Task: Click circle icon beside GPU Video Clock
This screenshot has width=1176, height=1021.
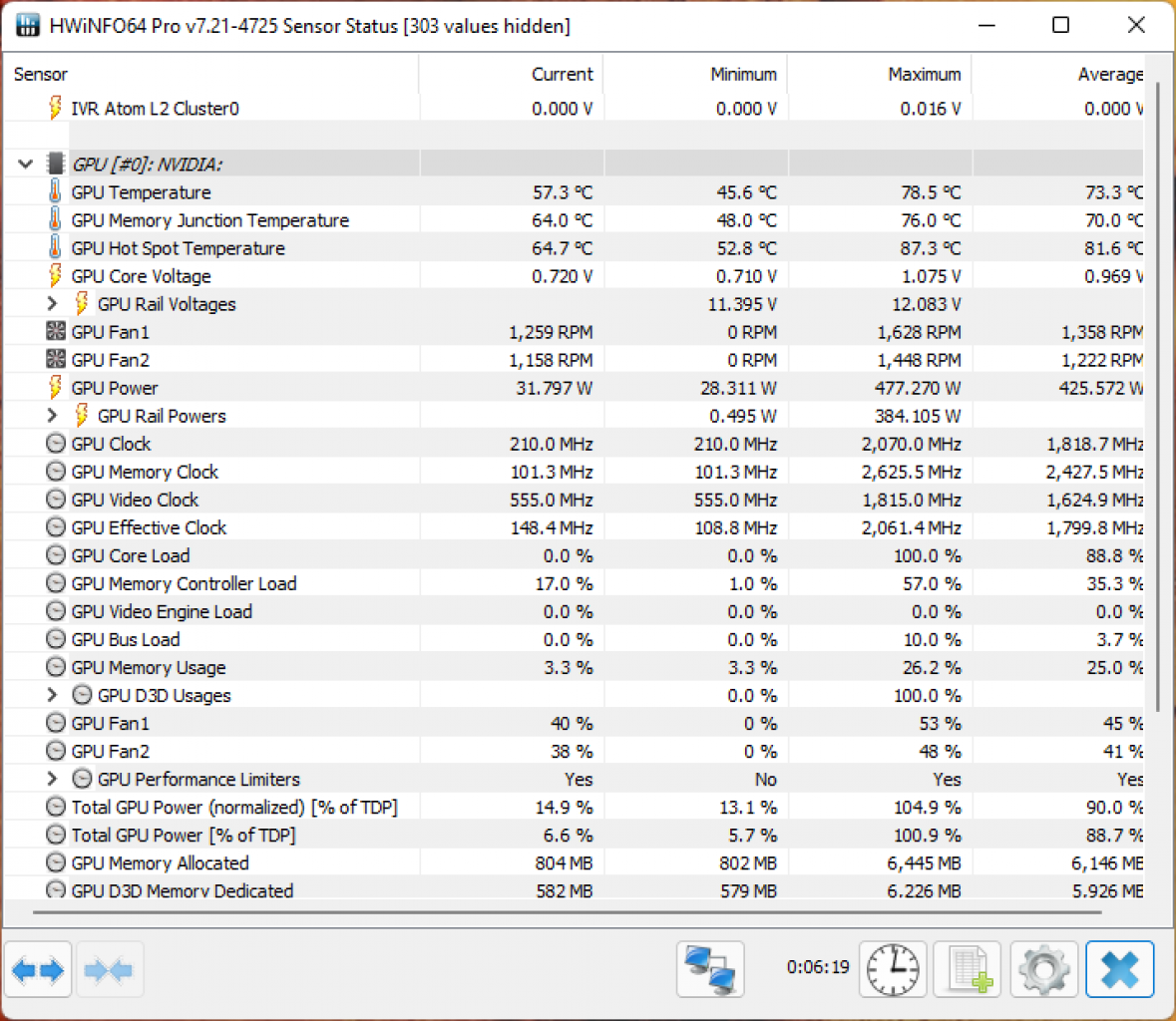Action: [x=56, y=499]
